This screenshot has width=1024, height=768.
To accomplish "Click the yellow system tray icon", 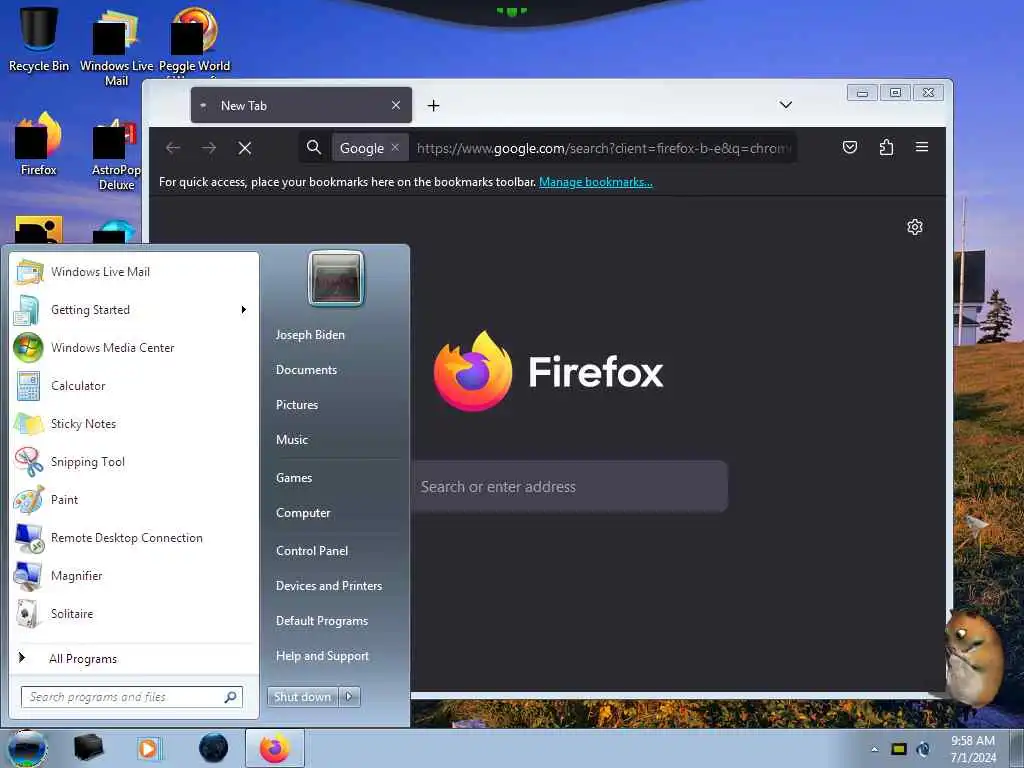I will (x=899, y=749).
